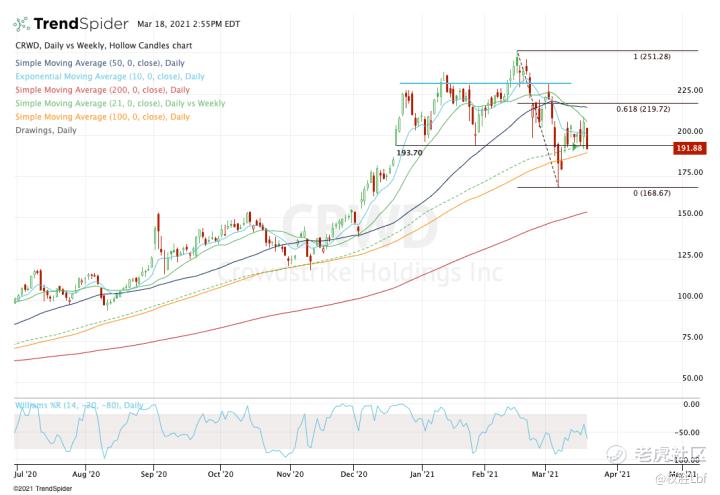
Task: Click the Fibonacci label 0 (168.67)
Action: click(x=652, y=193)
